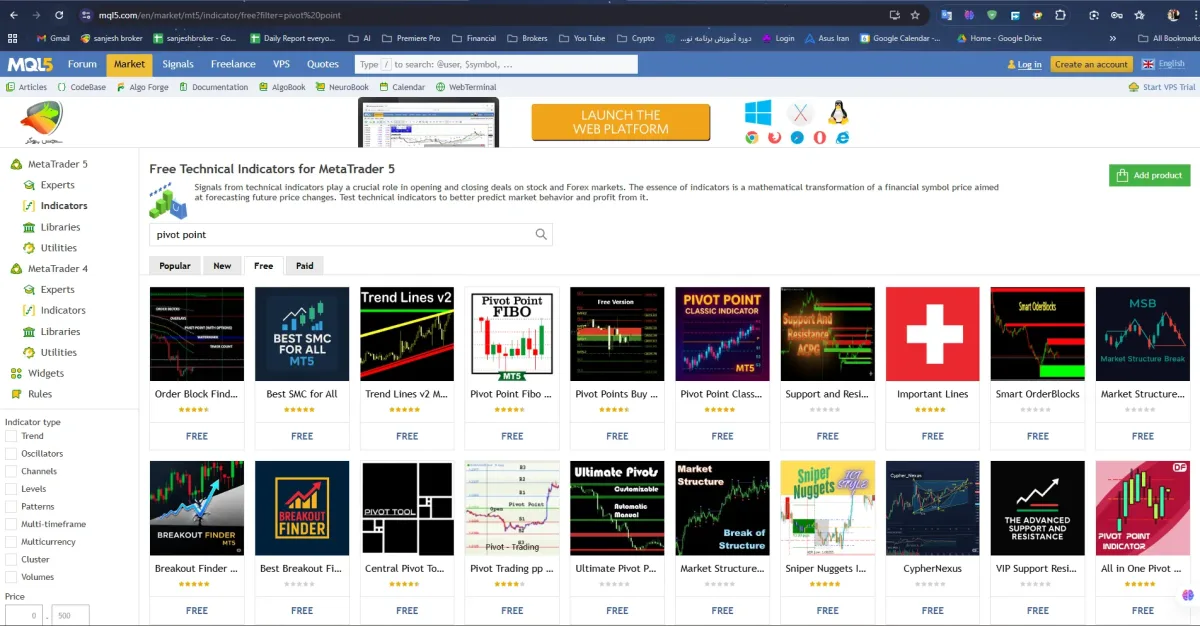
Task: Open the WebTerminal shortcut
Action: tap(466, 87)
